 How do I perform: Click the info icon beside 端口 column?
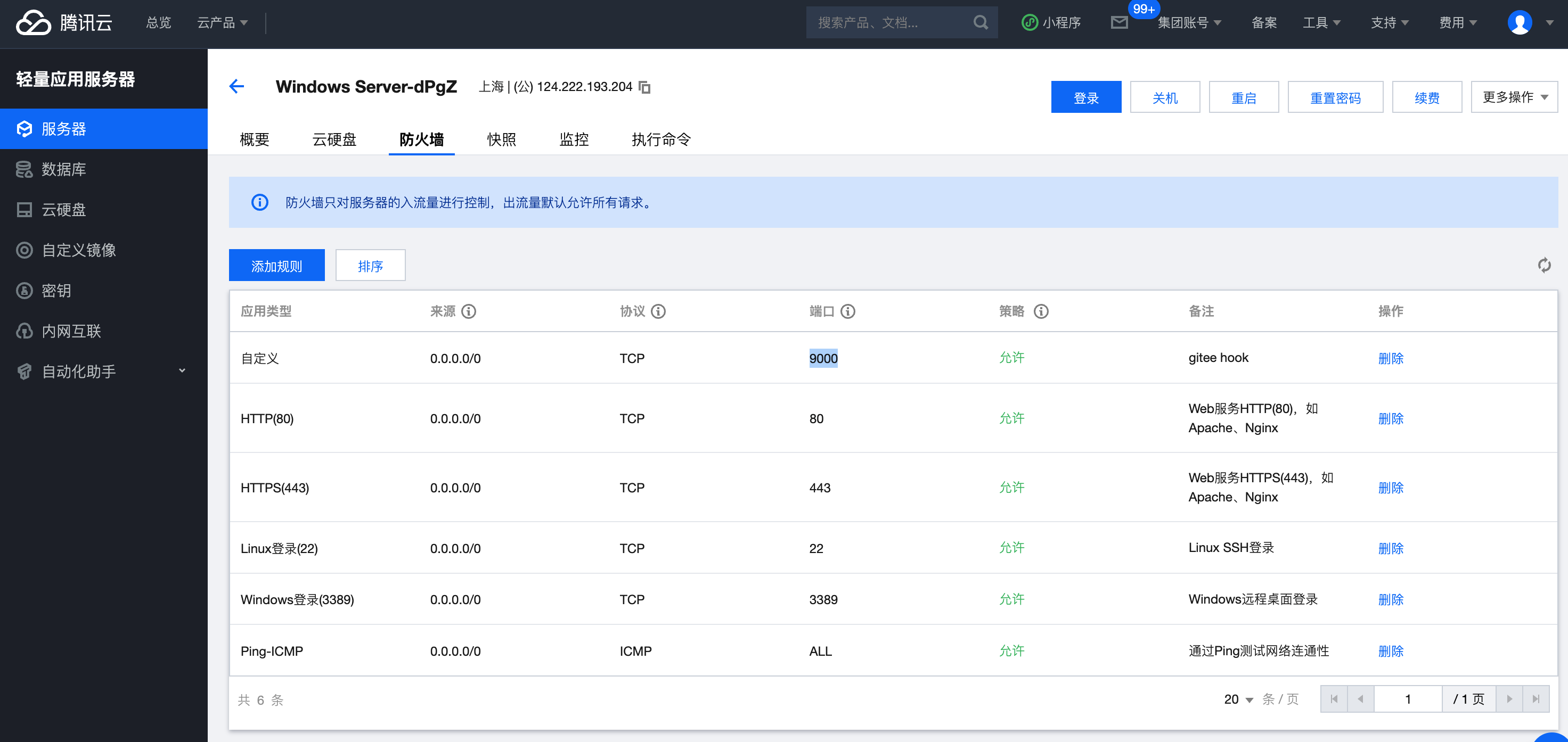click(848, 311)
